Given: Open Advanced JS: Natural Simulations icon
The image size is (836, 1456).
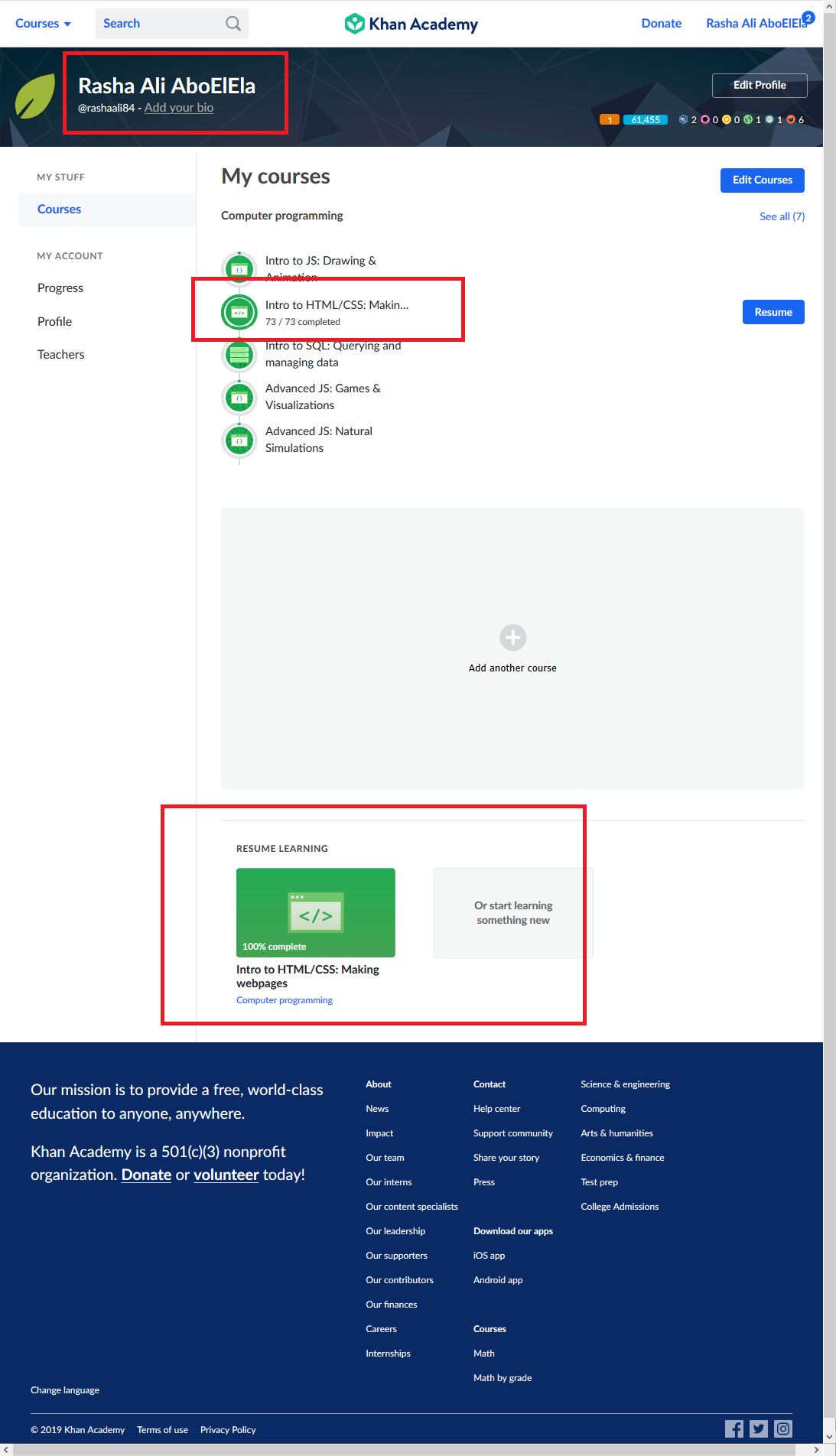Looking at the screenshot, I should [239, 440].
